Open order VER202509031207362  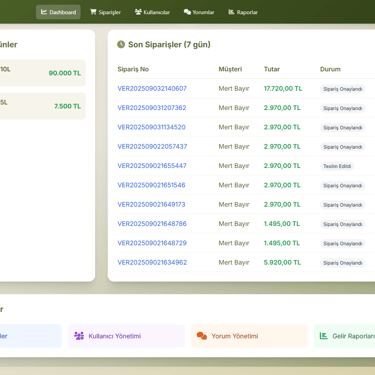[152, 108]
